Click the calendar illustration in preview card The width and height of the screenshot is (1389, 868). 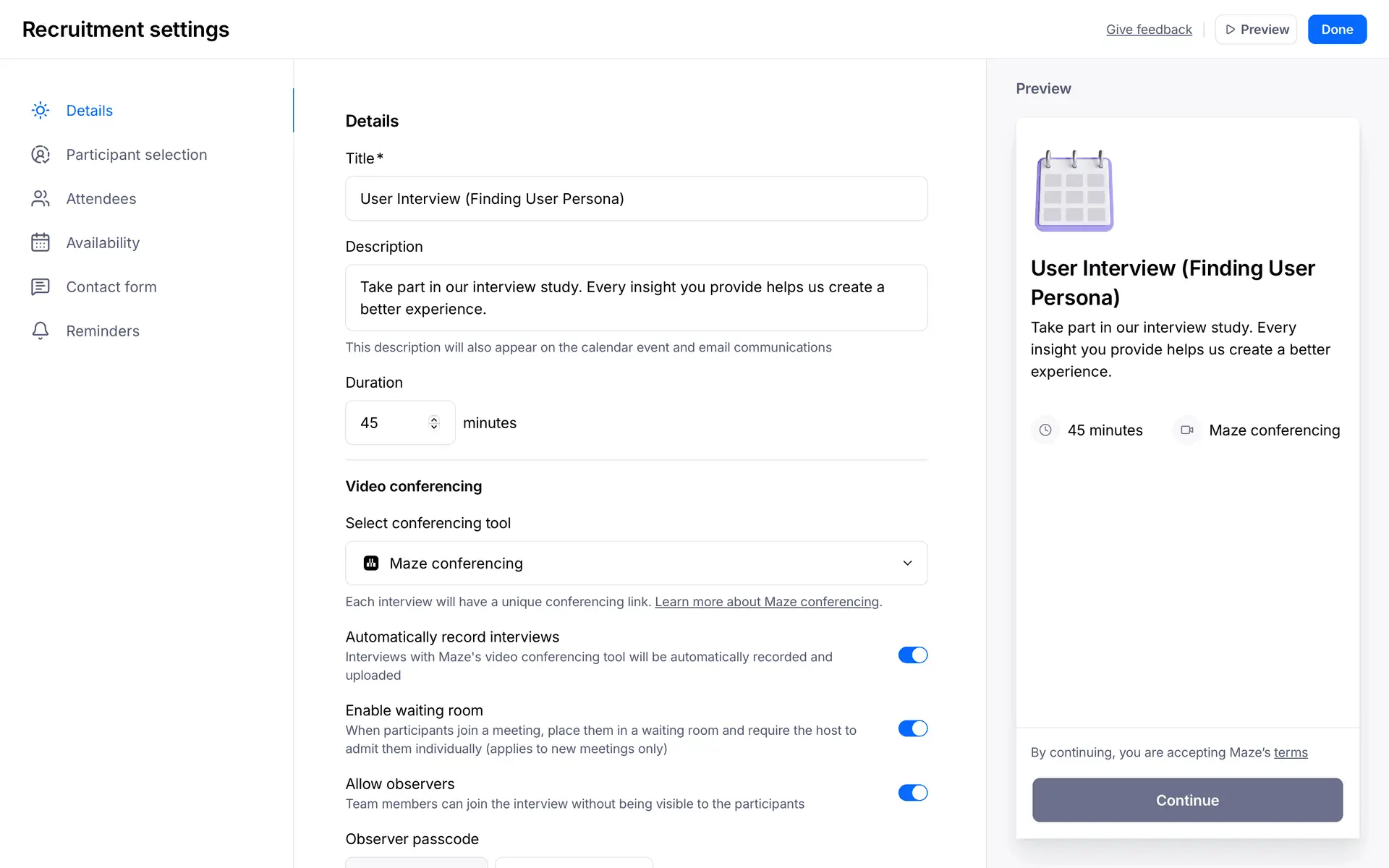click(x=1074, y=192)
